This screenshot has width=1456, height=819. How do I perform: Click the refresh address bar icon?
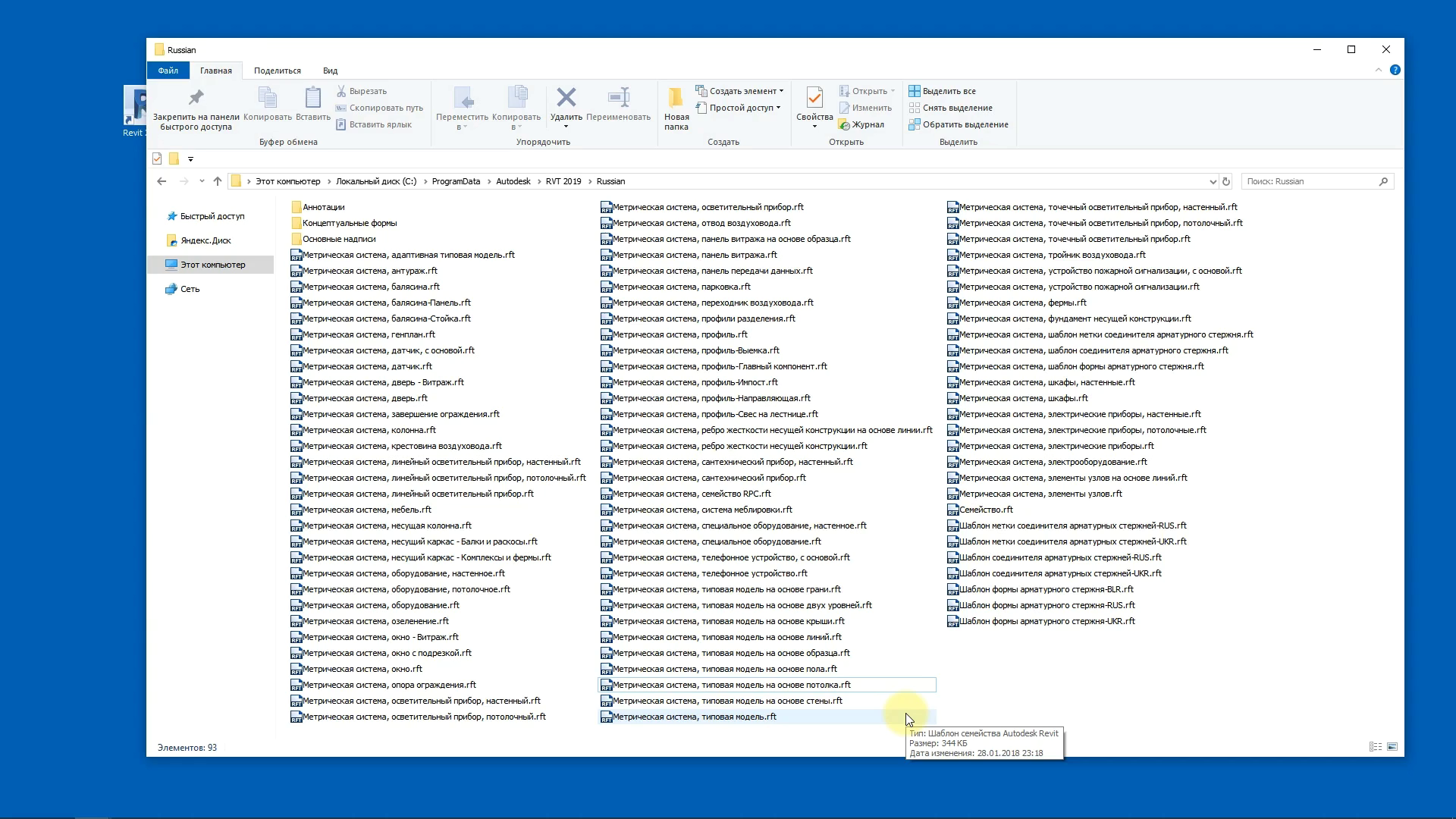(x=1226, y=181)
